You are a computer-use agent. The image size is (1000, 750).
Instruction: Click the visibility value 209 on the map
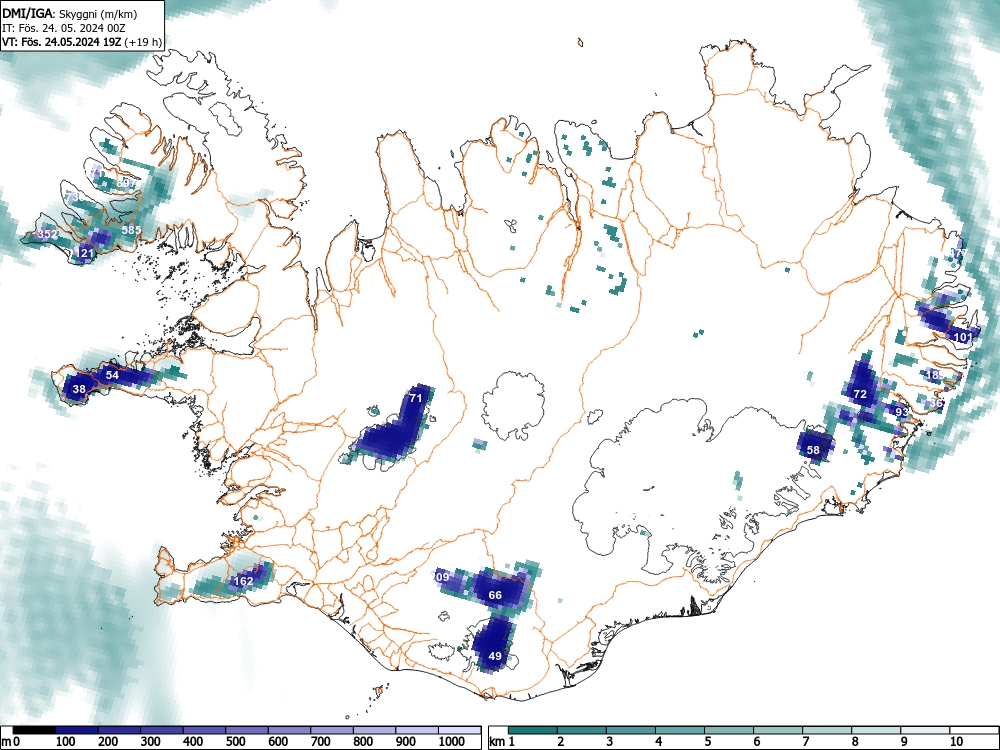441,577
